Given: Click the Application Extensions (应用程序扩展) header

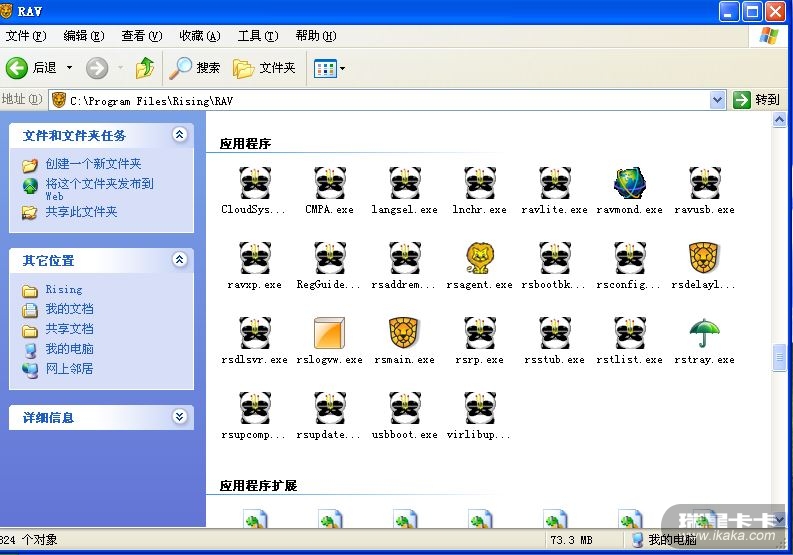Looking at the screenshot, I should 258,486.
